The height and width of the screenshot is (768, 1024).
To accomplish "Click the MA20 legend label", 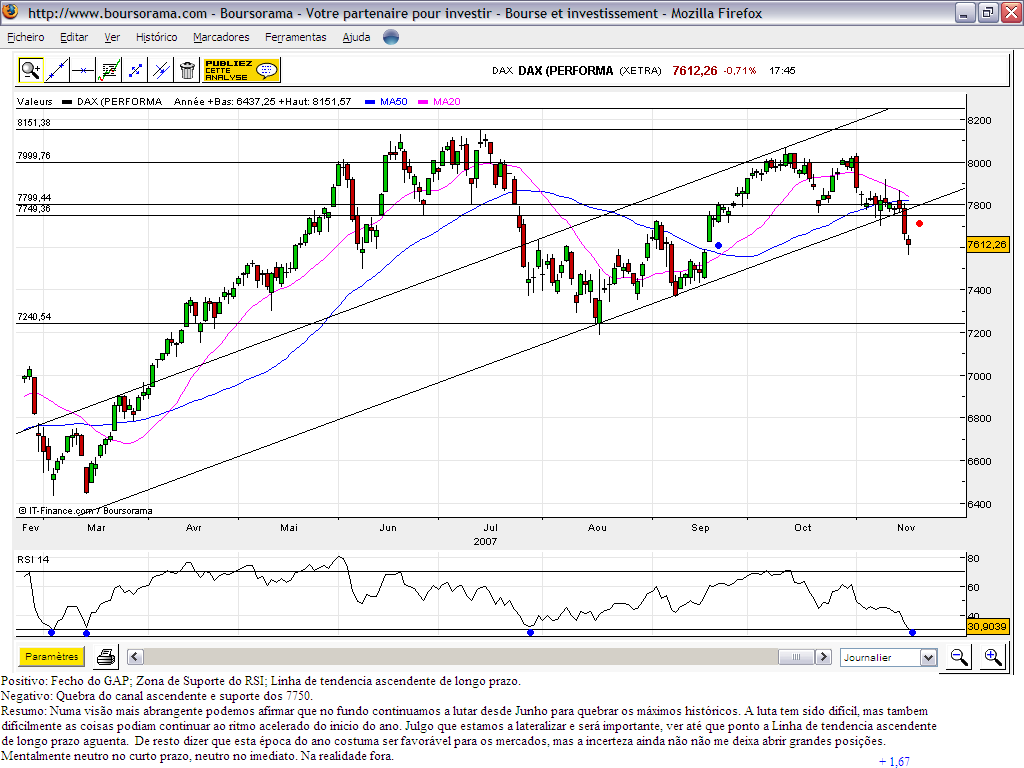I will [447, 101].
